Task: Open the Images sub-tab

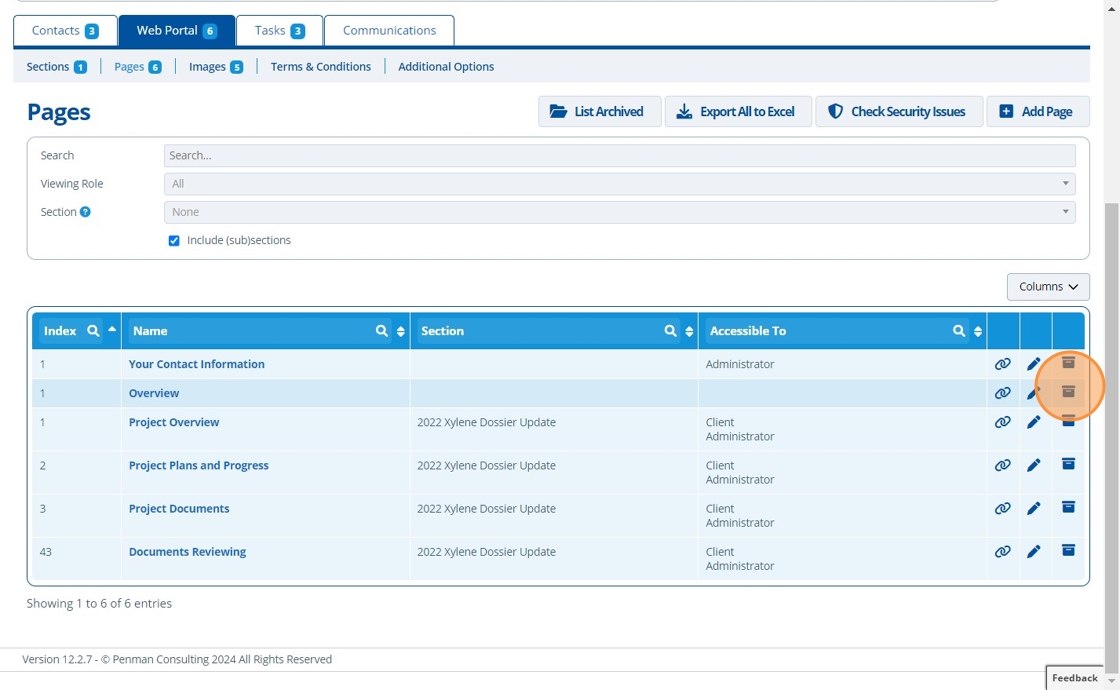Action: [x=215, y=67]
